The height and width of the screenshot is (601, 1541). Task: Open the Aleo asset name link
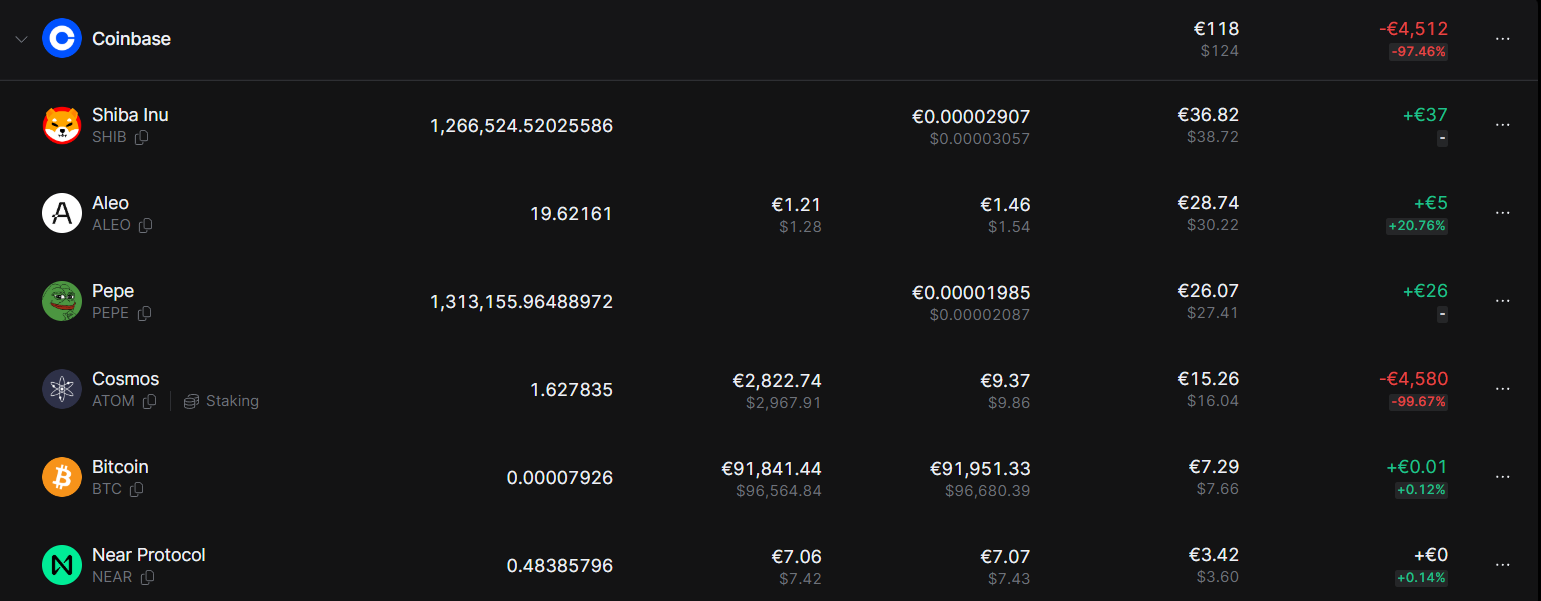(x=110, y=203)
